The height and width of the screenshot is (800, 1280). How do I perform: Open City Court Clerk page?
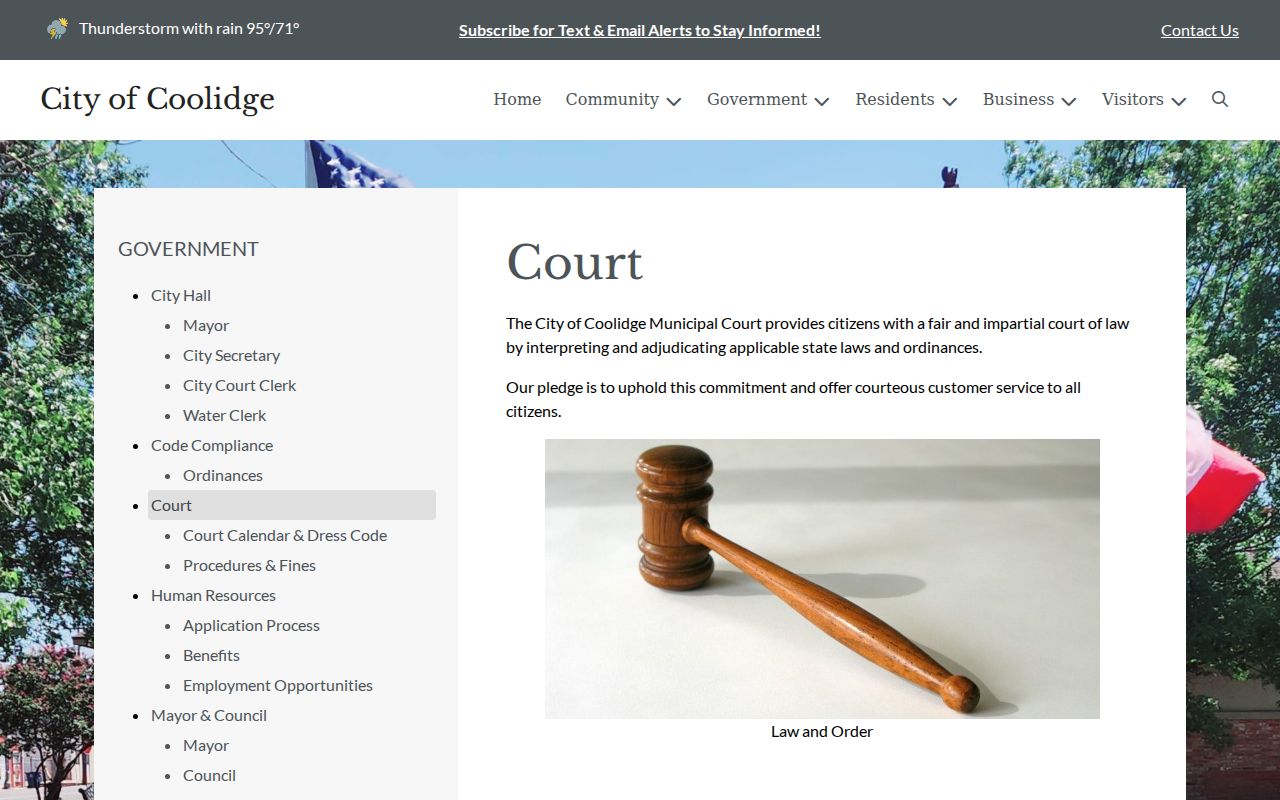239,385
